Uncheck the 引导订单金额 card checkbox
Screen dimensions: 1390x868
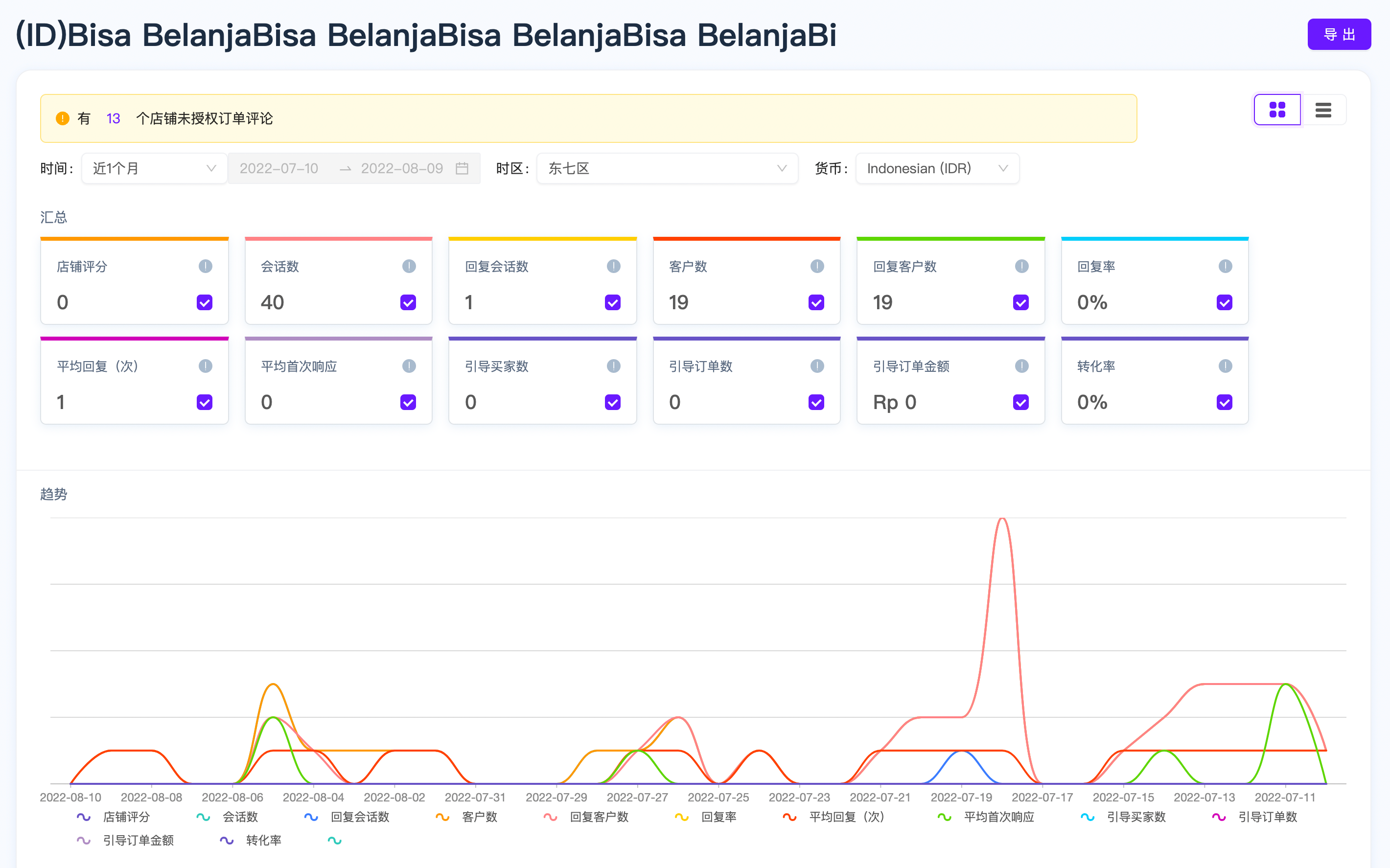[x=1021, y=402]
